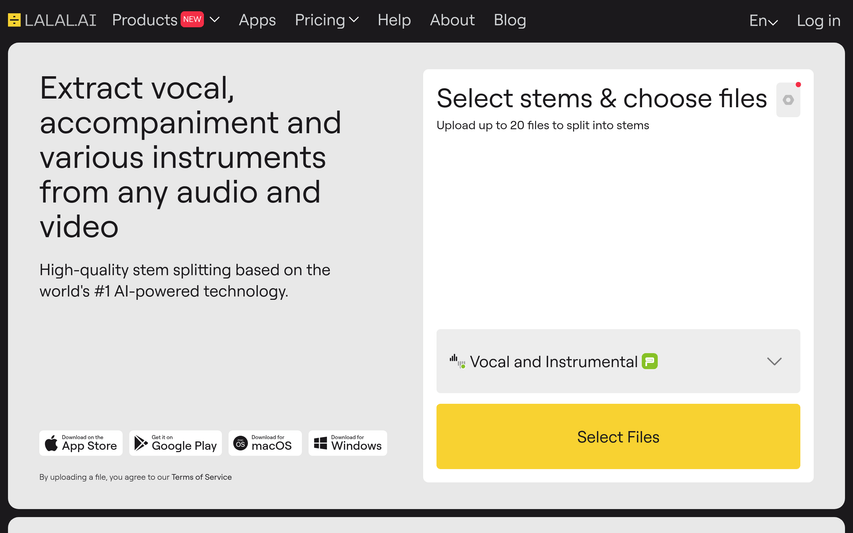Navigate to the About page
This screenshot has width=853, height=533.
pyautogui.click(x=452, y=20)
